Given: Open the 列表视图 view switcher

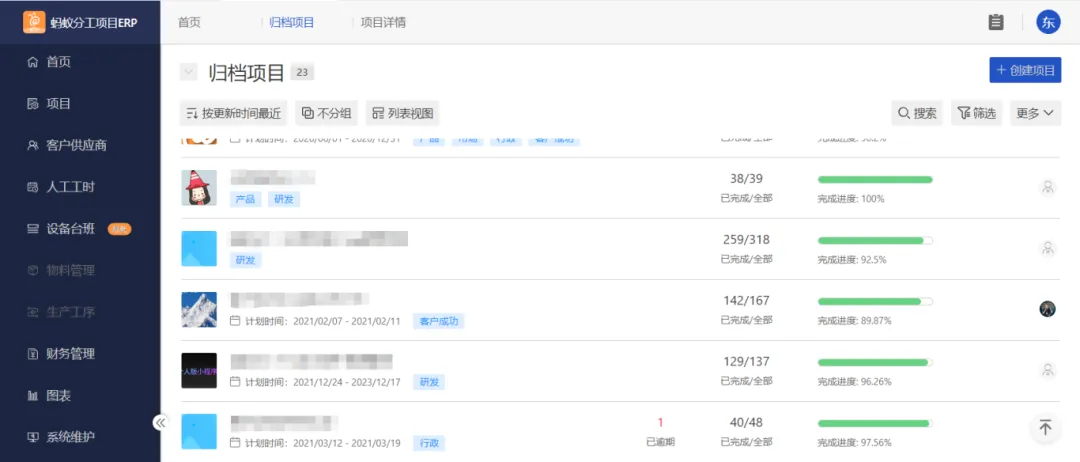Looking at the screenshot, I should pos(402,113).
